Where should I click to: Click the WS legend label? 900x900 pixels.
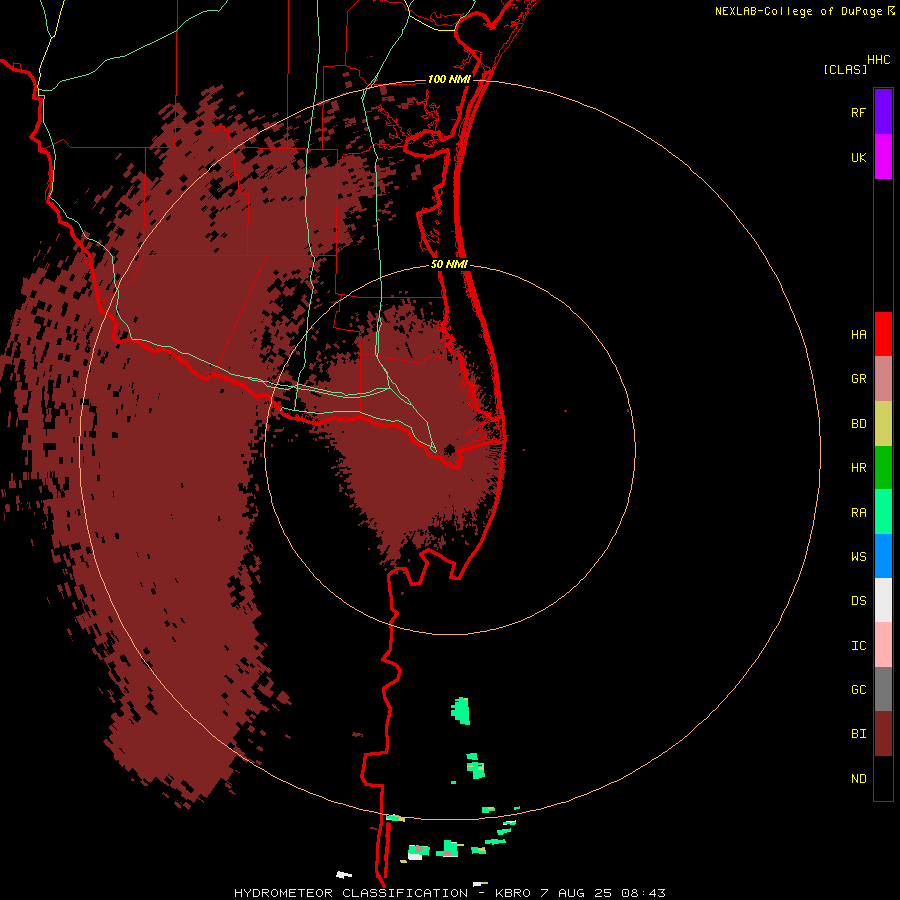click(858, 557)
